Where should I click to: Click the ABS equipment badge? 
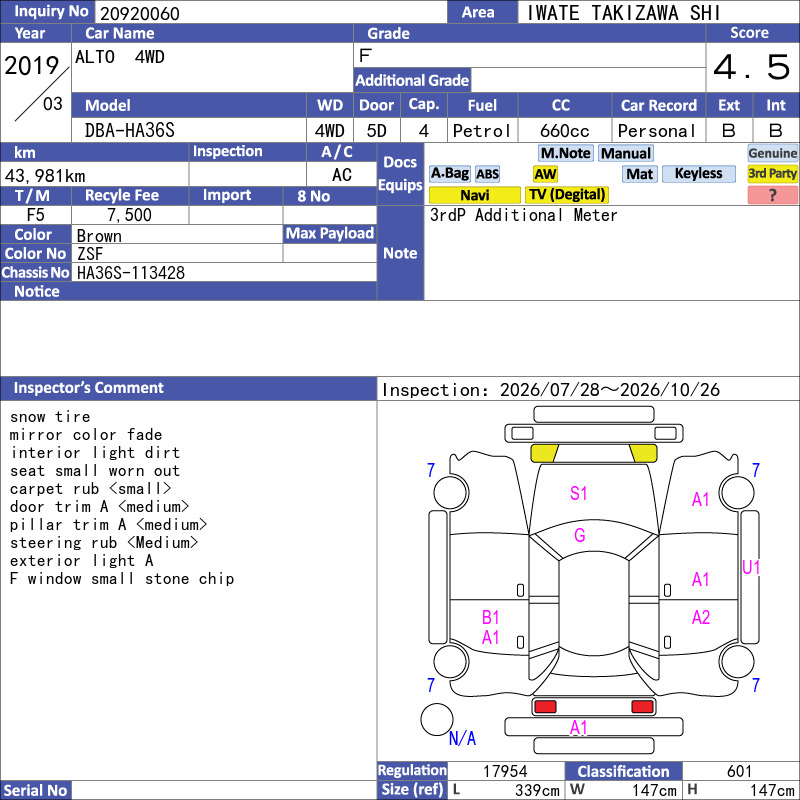487,174
